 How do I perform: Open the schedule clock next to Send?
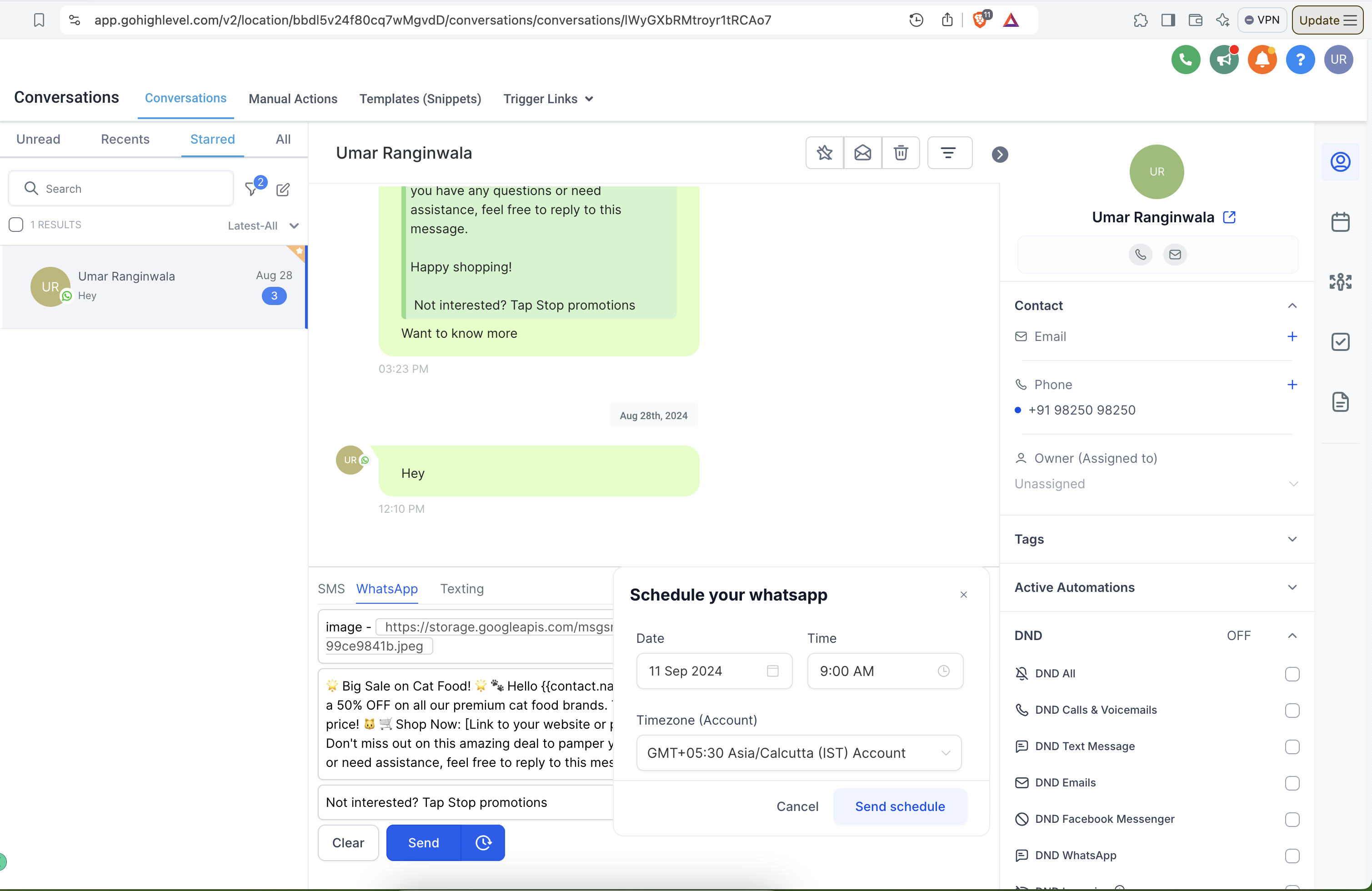coord(483,843)
